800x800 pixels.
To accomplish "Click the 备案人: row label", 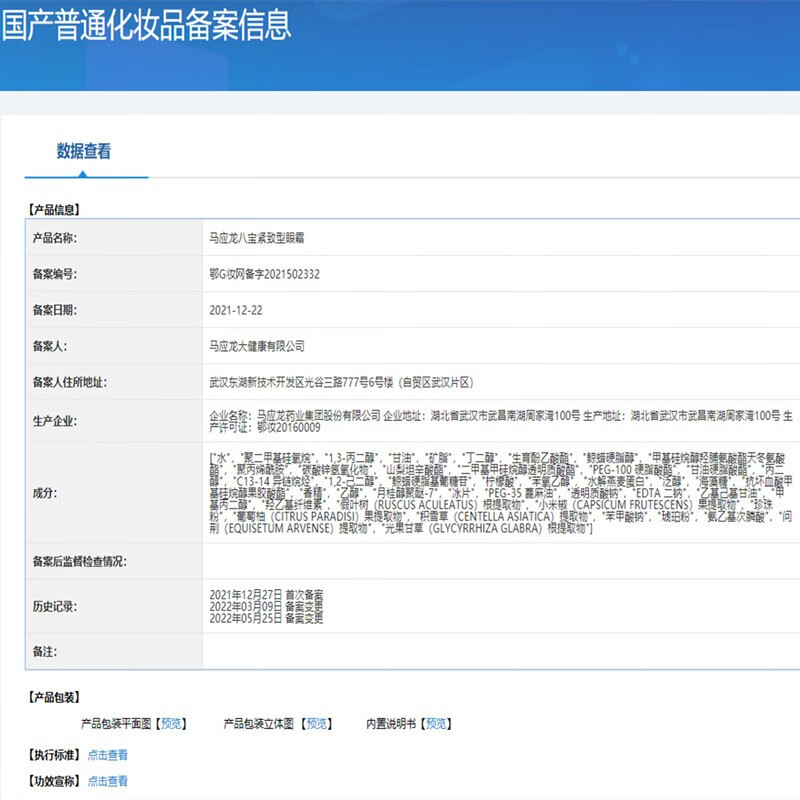I will 50,346.
